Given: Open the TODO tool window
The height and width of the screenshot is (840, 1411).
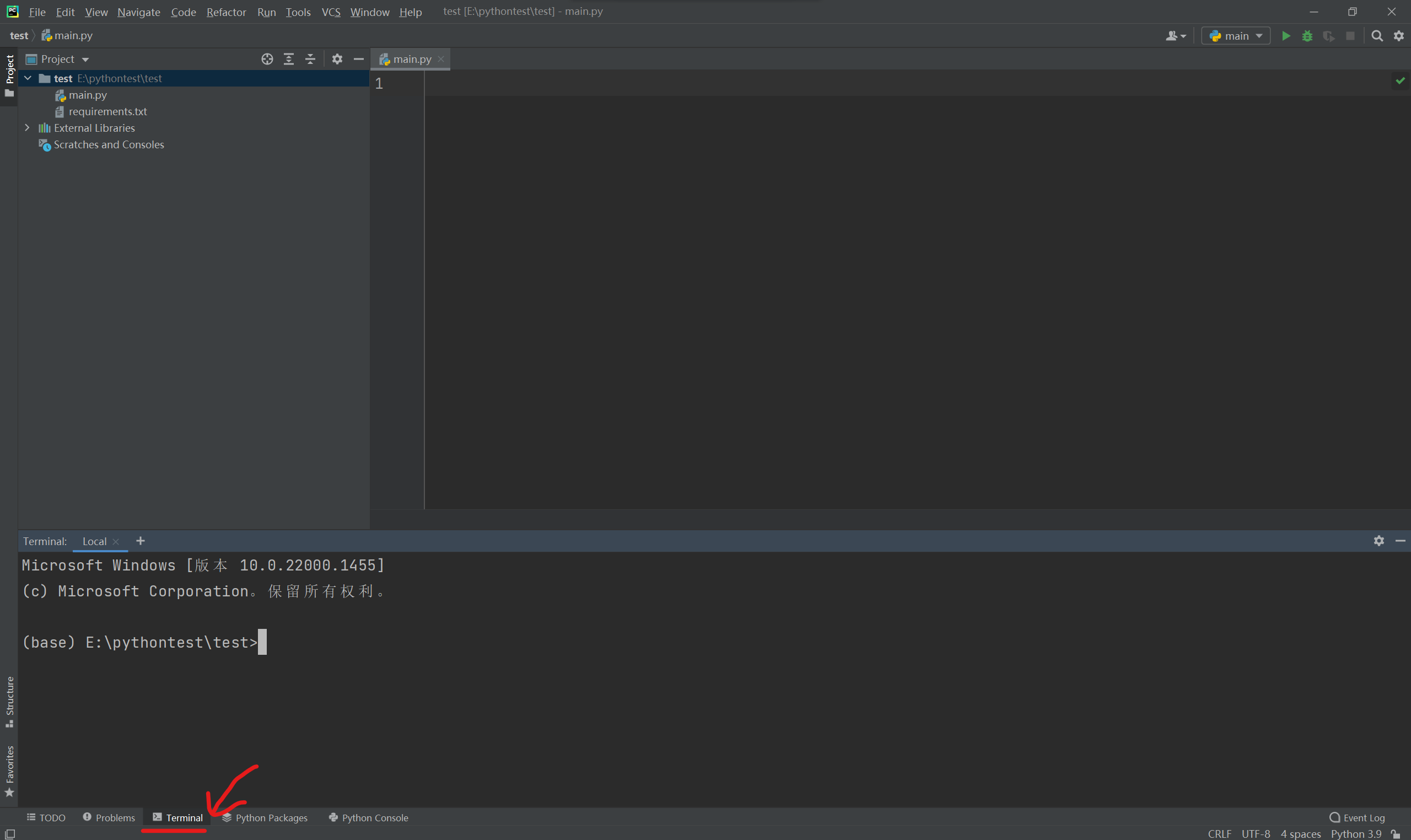Looking at the screenshot, I should [46, 817].
